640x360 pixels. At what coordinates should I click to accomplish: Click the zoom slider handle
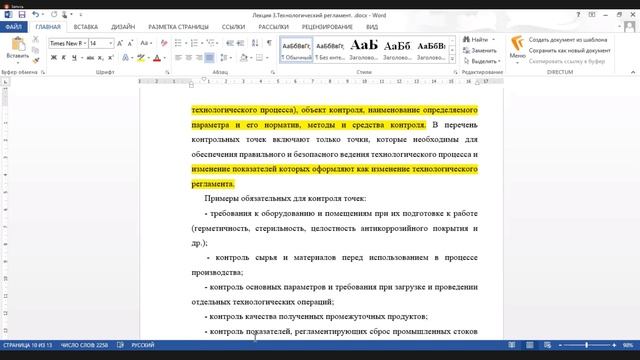tap(587, 345)
